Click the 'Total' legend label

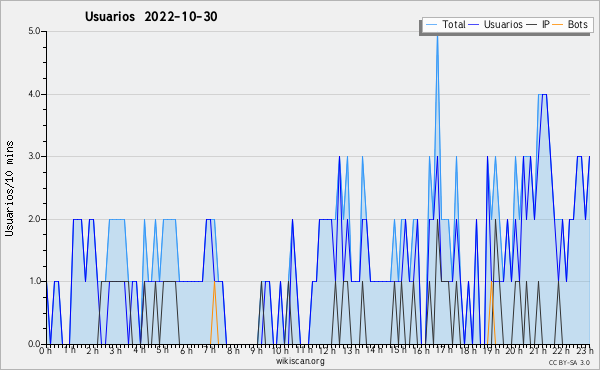click(x=454, y=24)
